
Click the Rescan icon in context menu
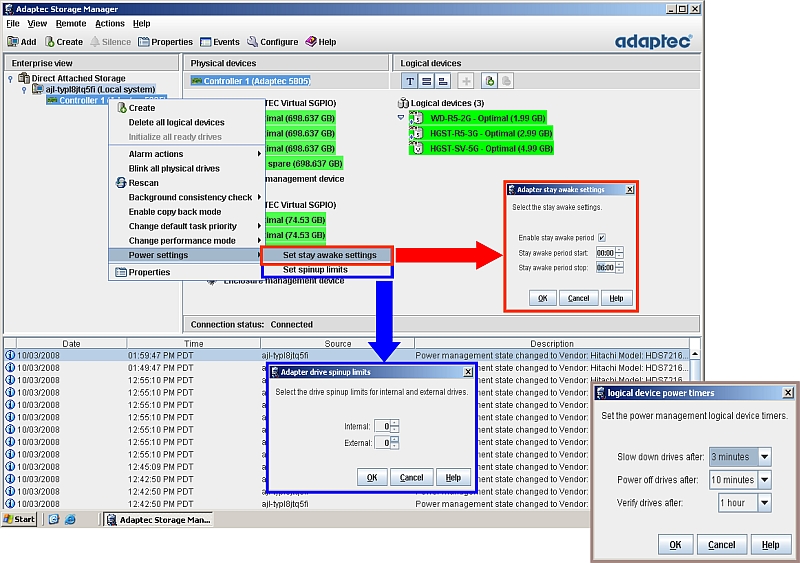pos(121,183)
